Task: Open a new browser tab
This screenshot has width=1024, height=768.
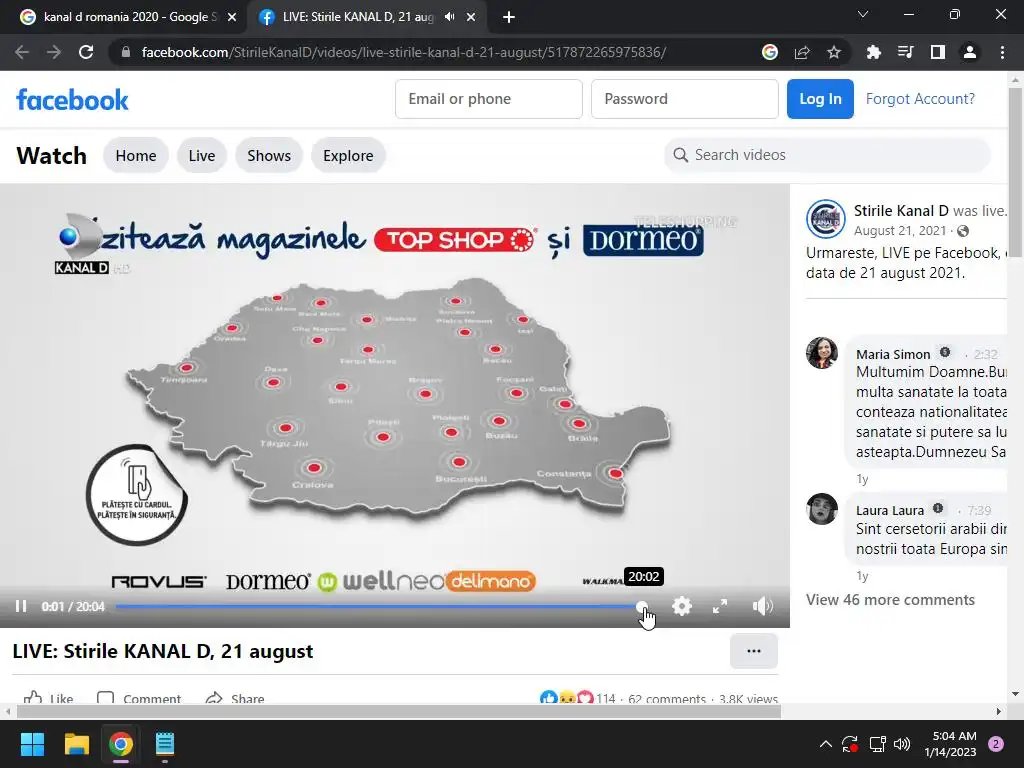Action: tap(509, 17)
